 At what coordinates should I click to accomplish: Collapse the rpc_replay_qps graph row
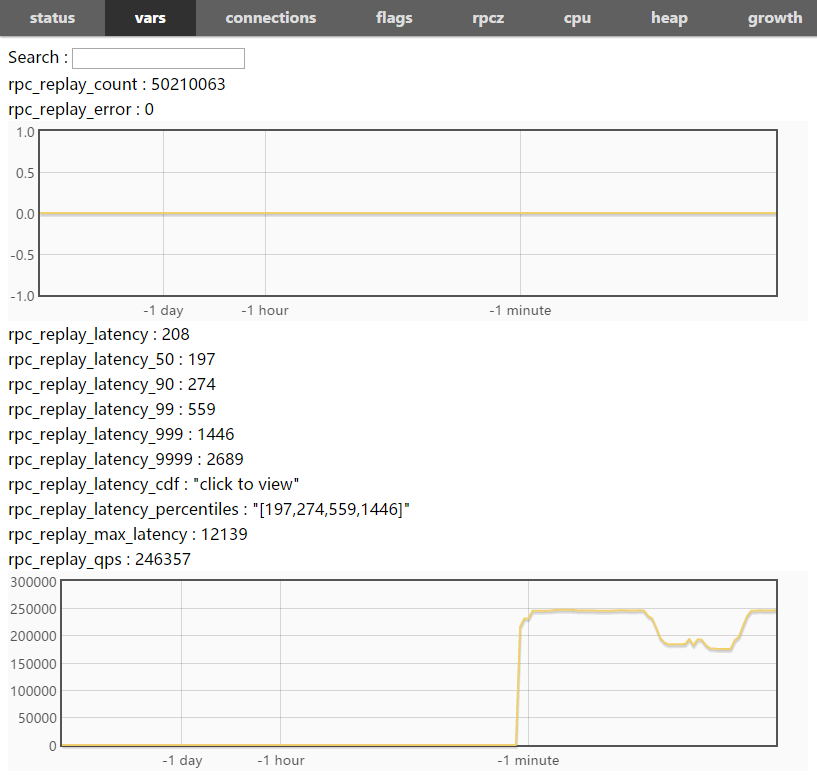[x=99, y=559]
